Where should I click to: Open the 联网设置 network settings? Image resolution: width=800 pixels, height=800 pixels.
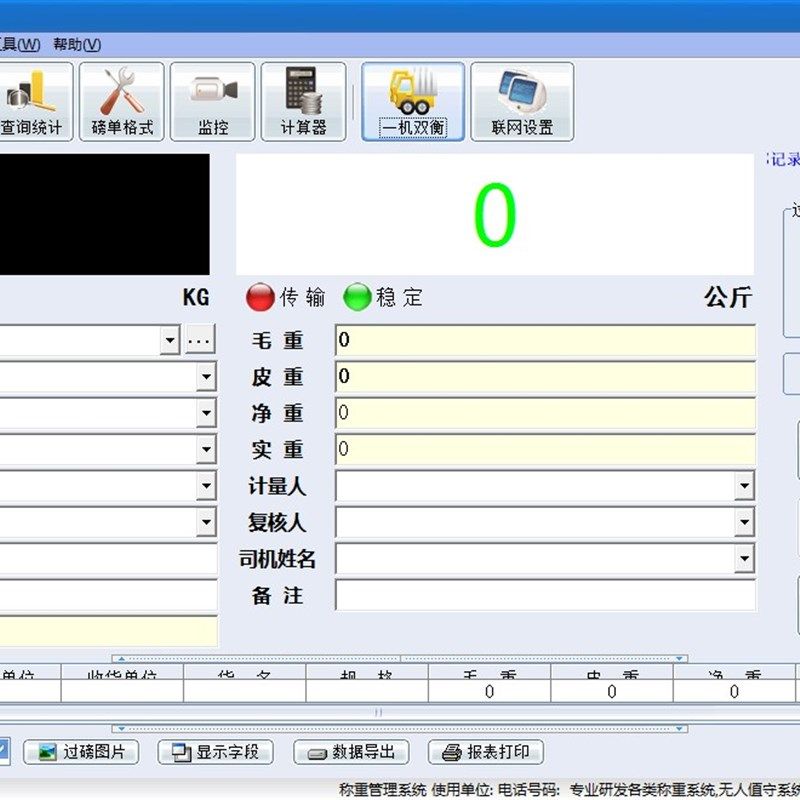524,100
